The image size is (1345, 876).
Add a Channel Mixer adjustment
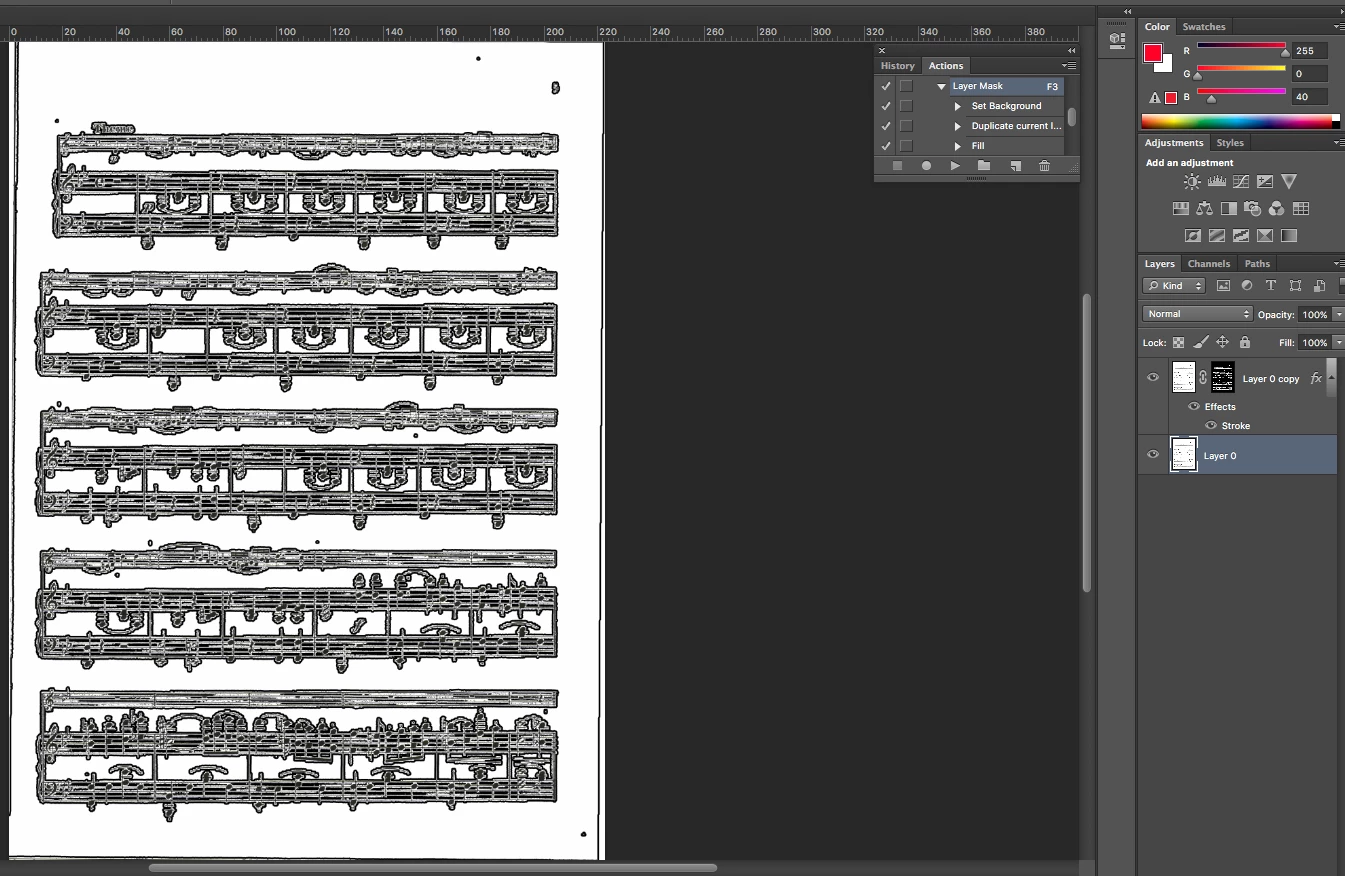point(1277,209)
